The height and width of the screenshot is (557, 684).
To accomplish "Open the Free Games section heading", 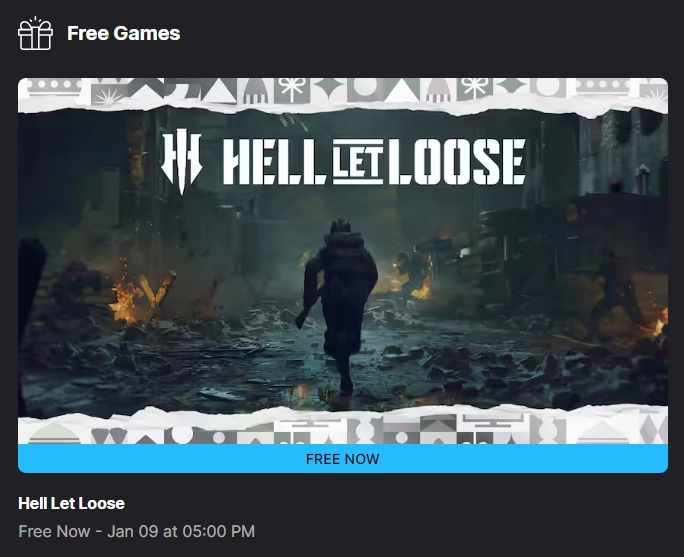I will 123,34.
